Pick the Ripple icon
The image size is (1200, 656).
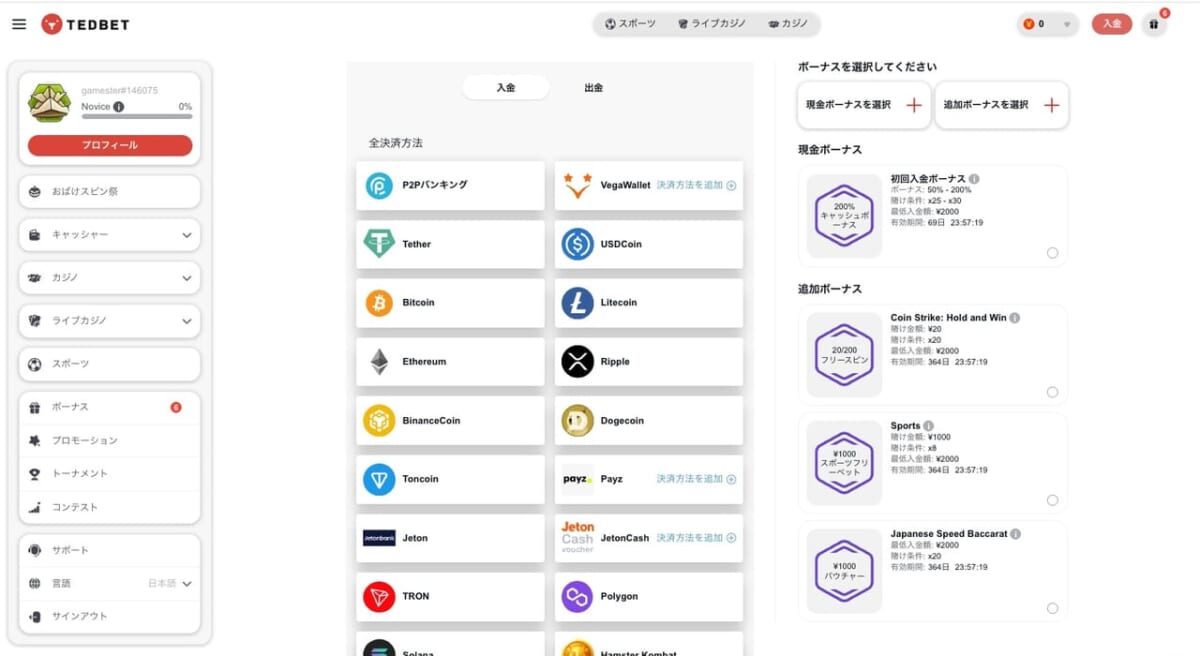[x=577, y=362]
